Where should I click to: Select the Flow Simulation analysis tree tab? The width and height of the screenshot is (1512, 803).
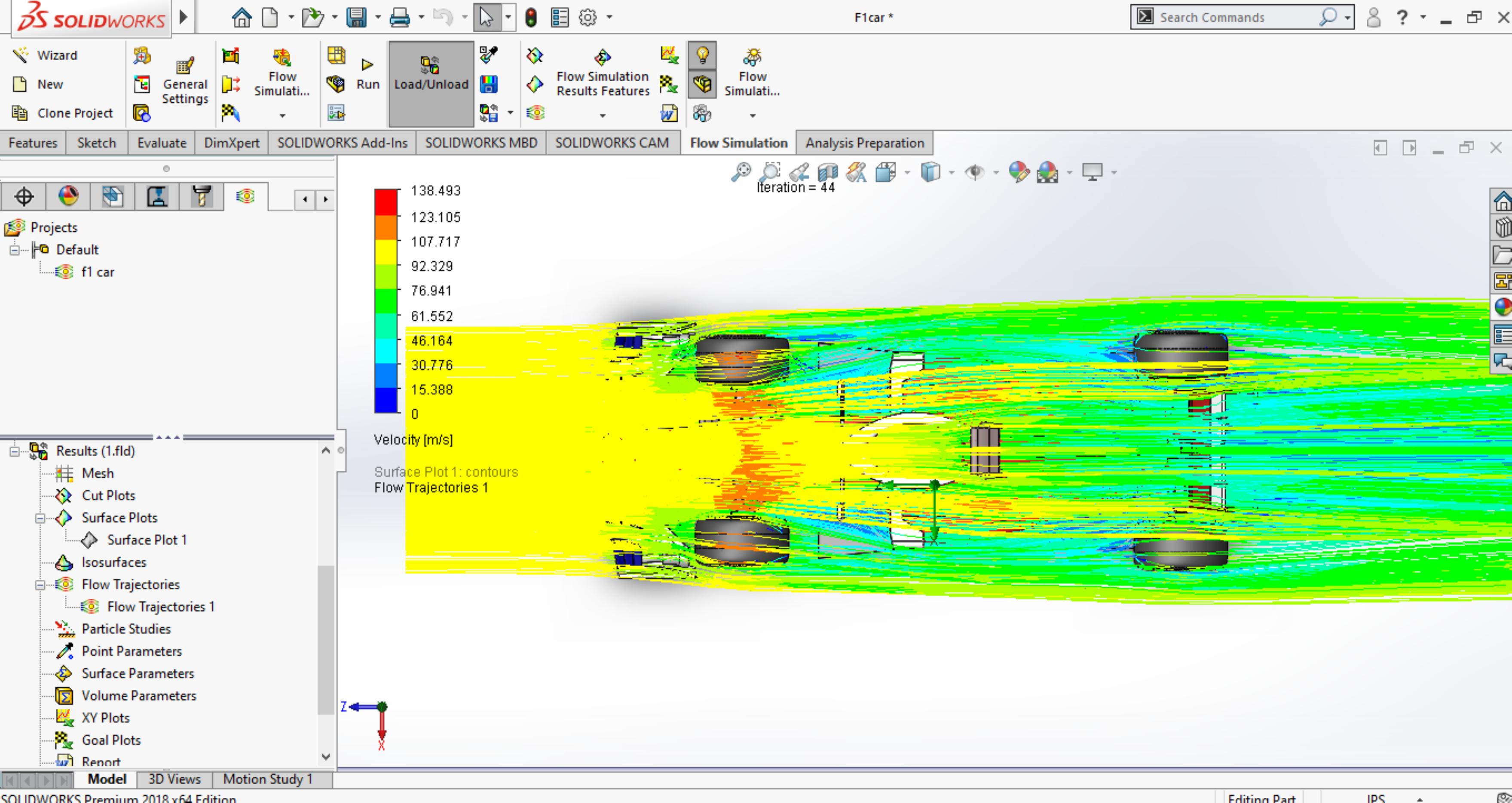pyautogui.click(x=245, y=196)
